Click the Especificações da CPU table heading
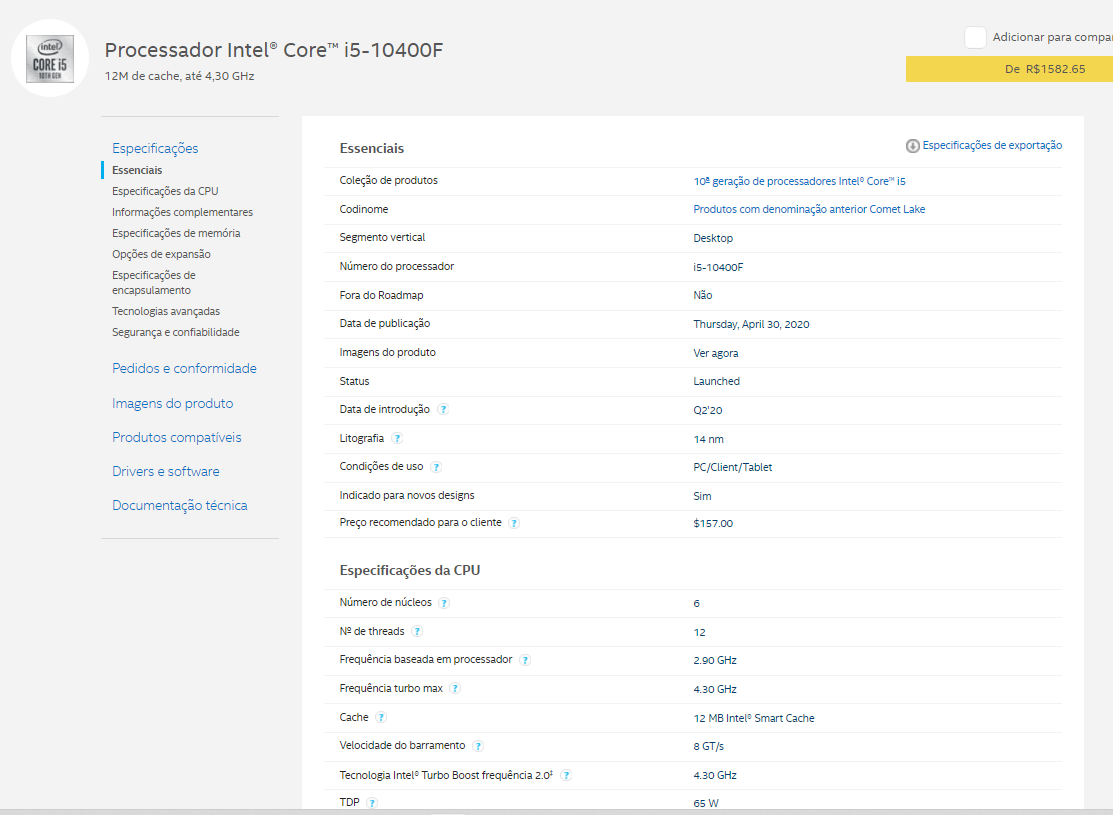 point(410,570)
